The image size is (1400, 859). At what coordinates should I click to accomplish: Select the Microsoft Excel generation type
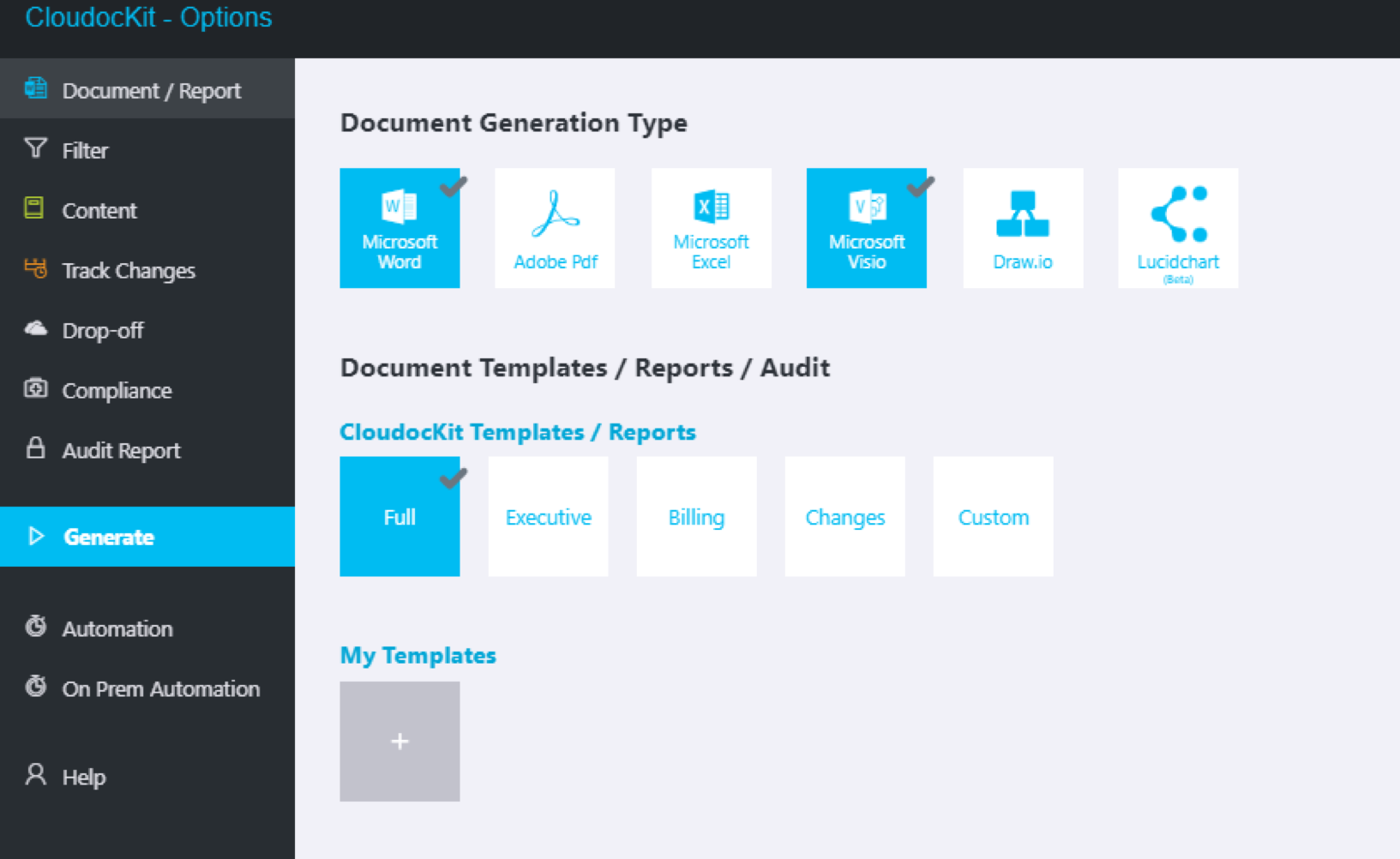pyautogui.click(x=711, y=228)
